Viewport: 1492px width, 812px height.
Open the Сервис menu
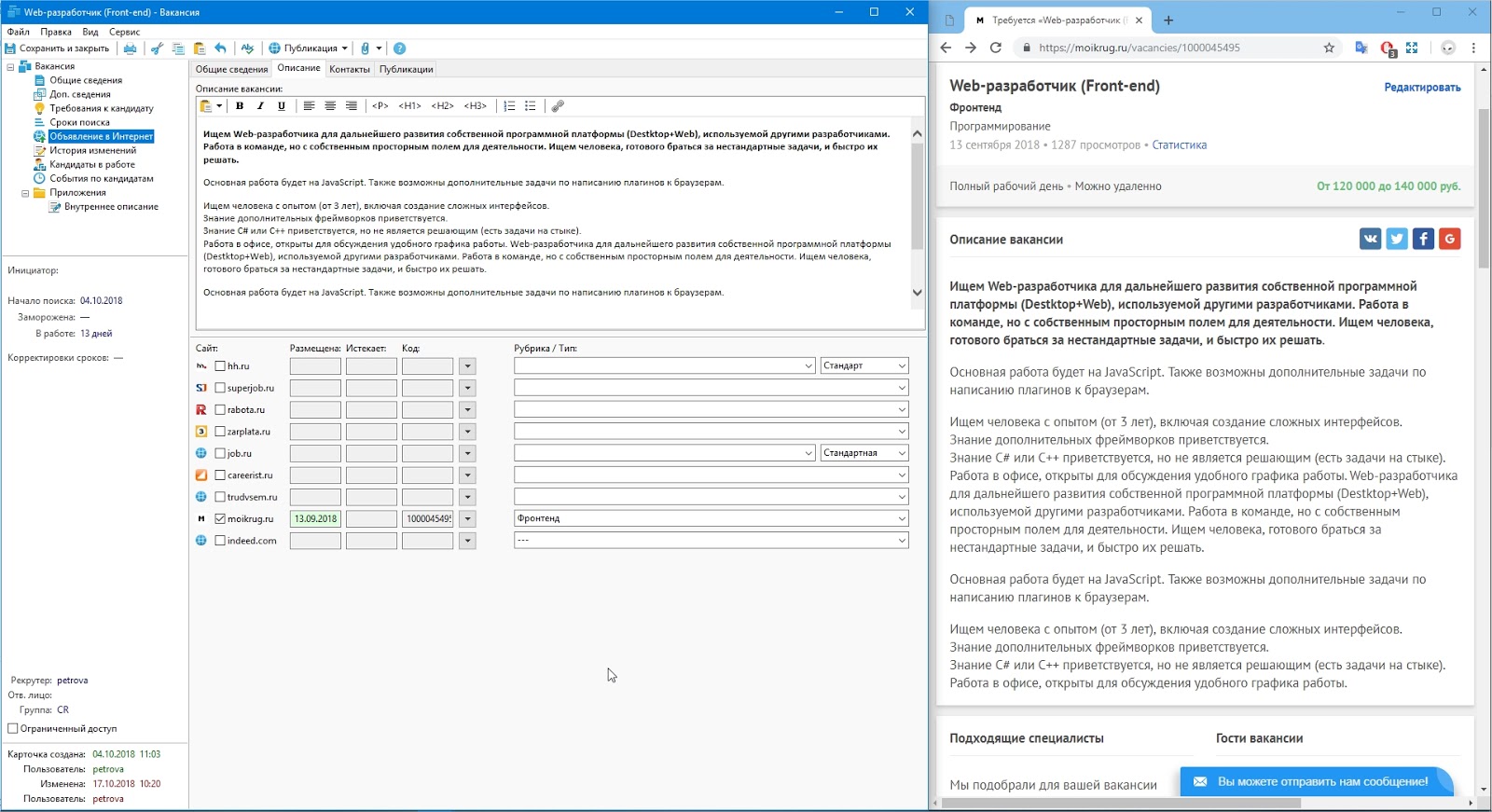tap(125, 32)
